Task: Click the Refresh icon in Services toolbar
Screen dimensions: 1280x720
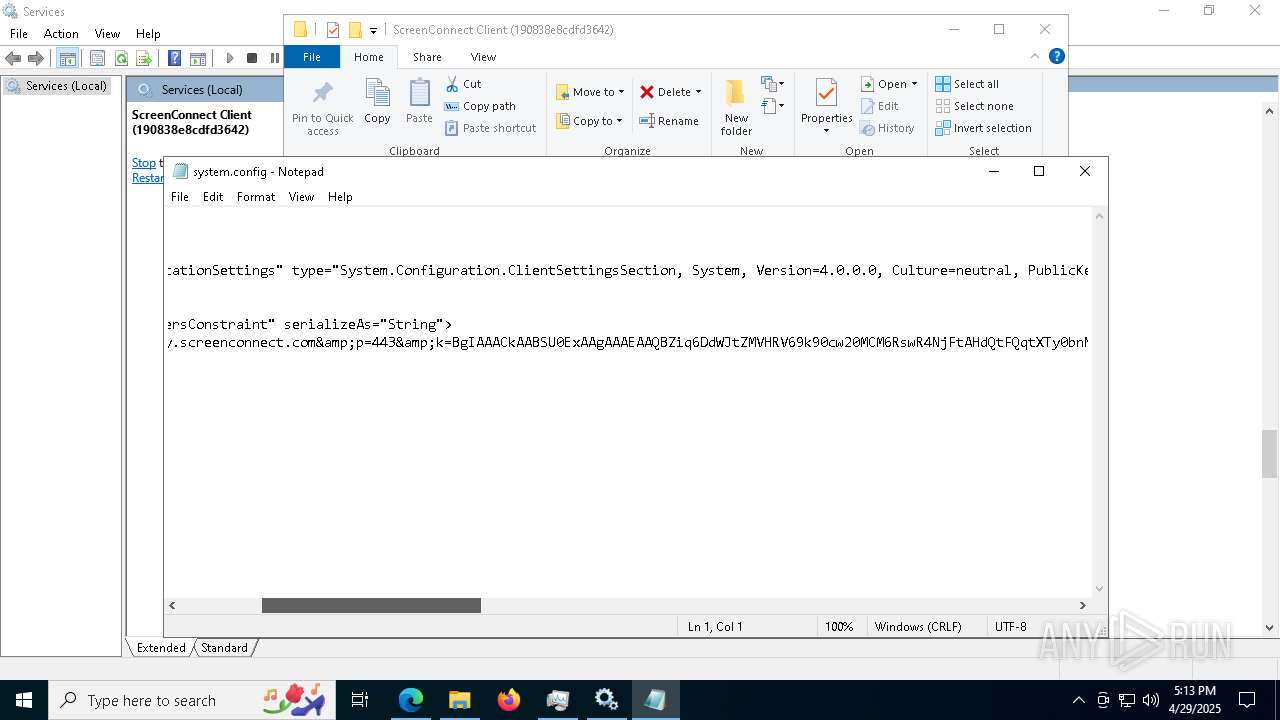Action: click(x=121, y=59)
